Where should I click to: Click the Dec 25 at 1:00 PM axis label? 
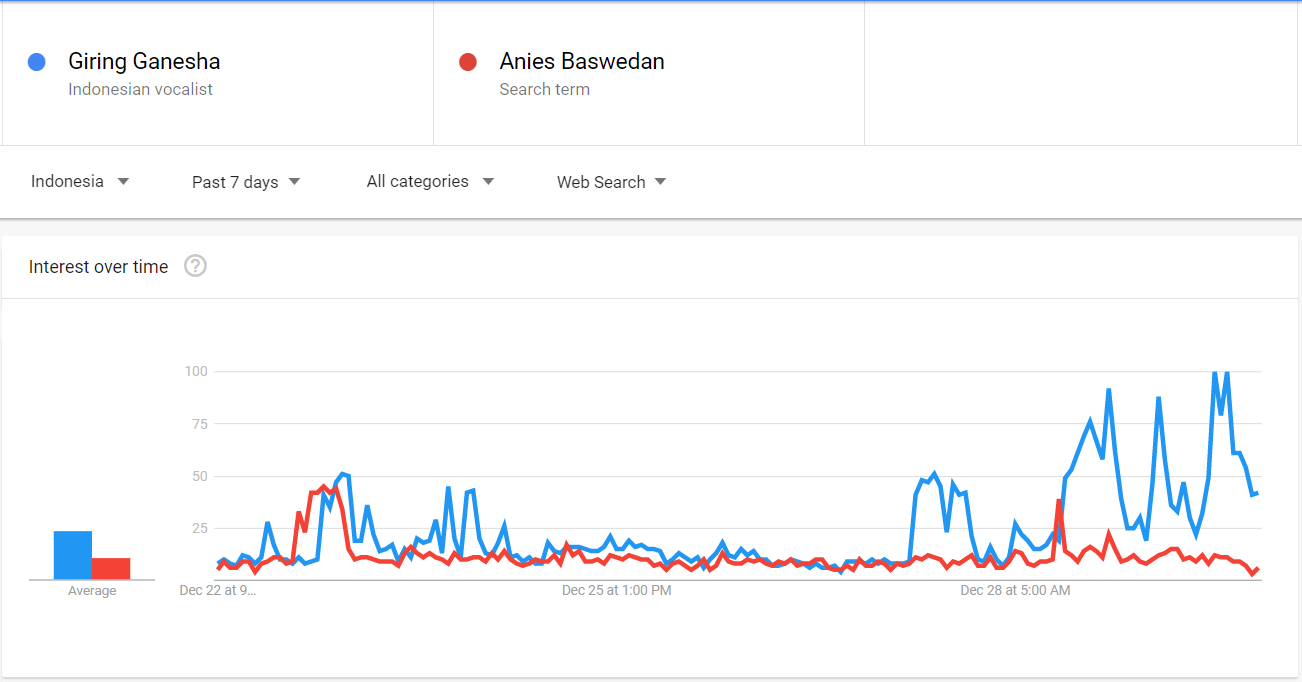[x=616, y=591]
